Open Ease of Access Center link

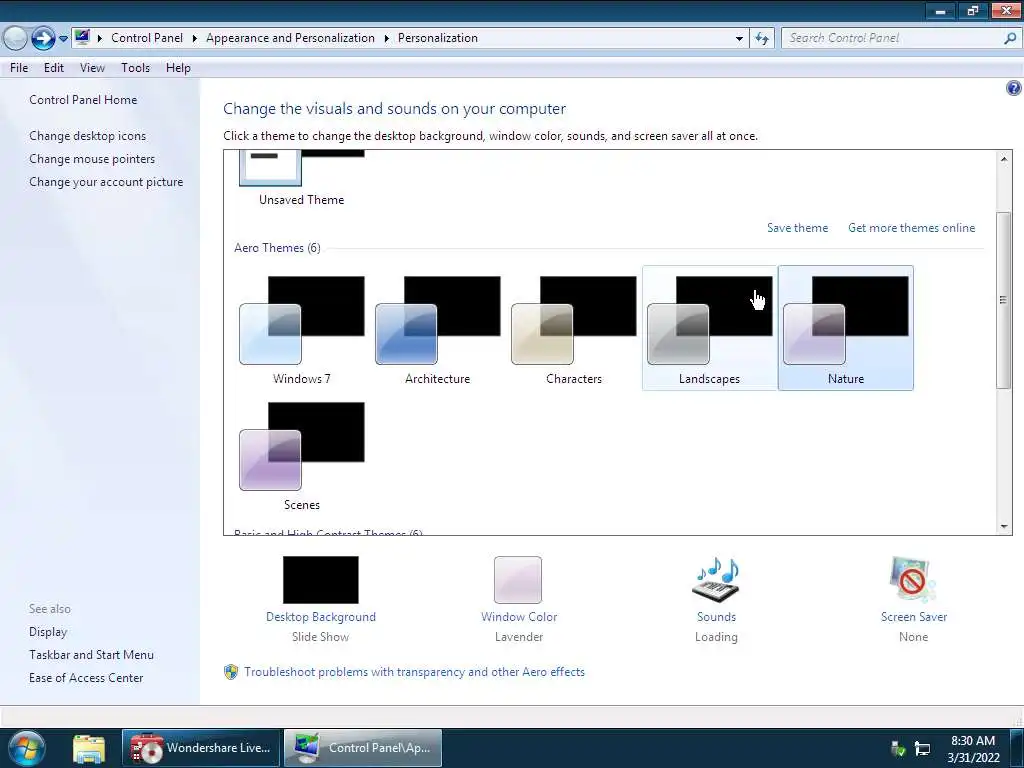pos(86,678)
